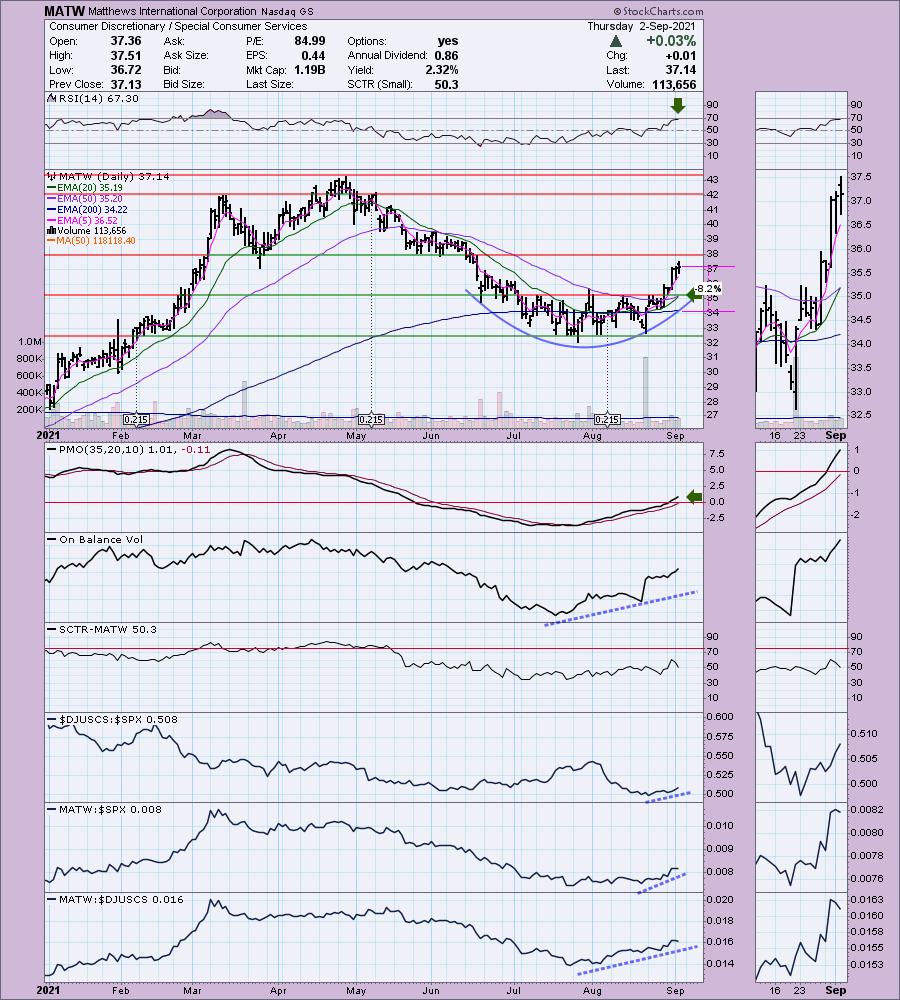The height and width of the screenshot is (1000, 900).
Task: Click the P/E value 84.99
Action: (309, 41)
